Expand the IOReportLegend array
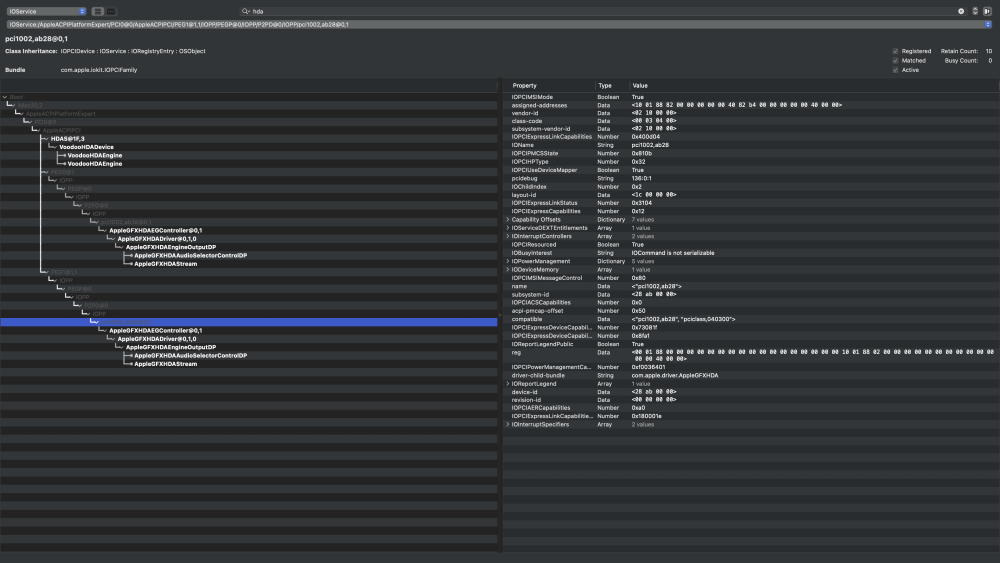The width and height of the screenshot is (1000, 563). (508, 383)
